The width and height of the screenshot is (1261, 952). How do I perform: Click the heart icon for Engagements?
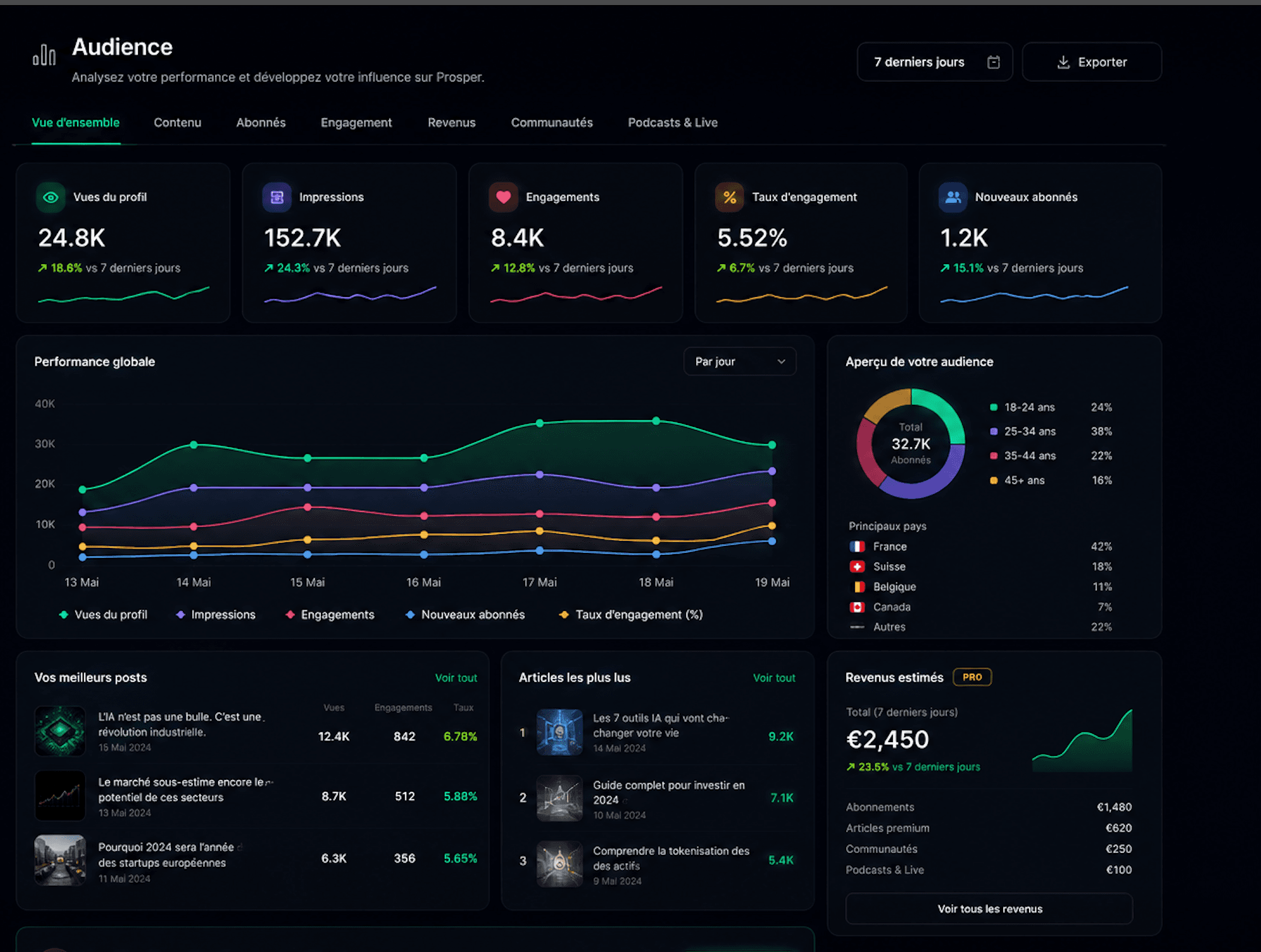[x=503, y=197]
